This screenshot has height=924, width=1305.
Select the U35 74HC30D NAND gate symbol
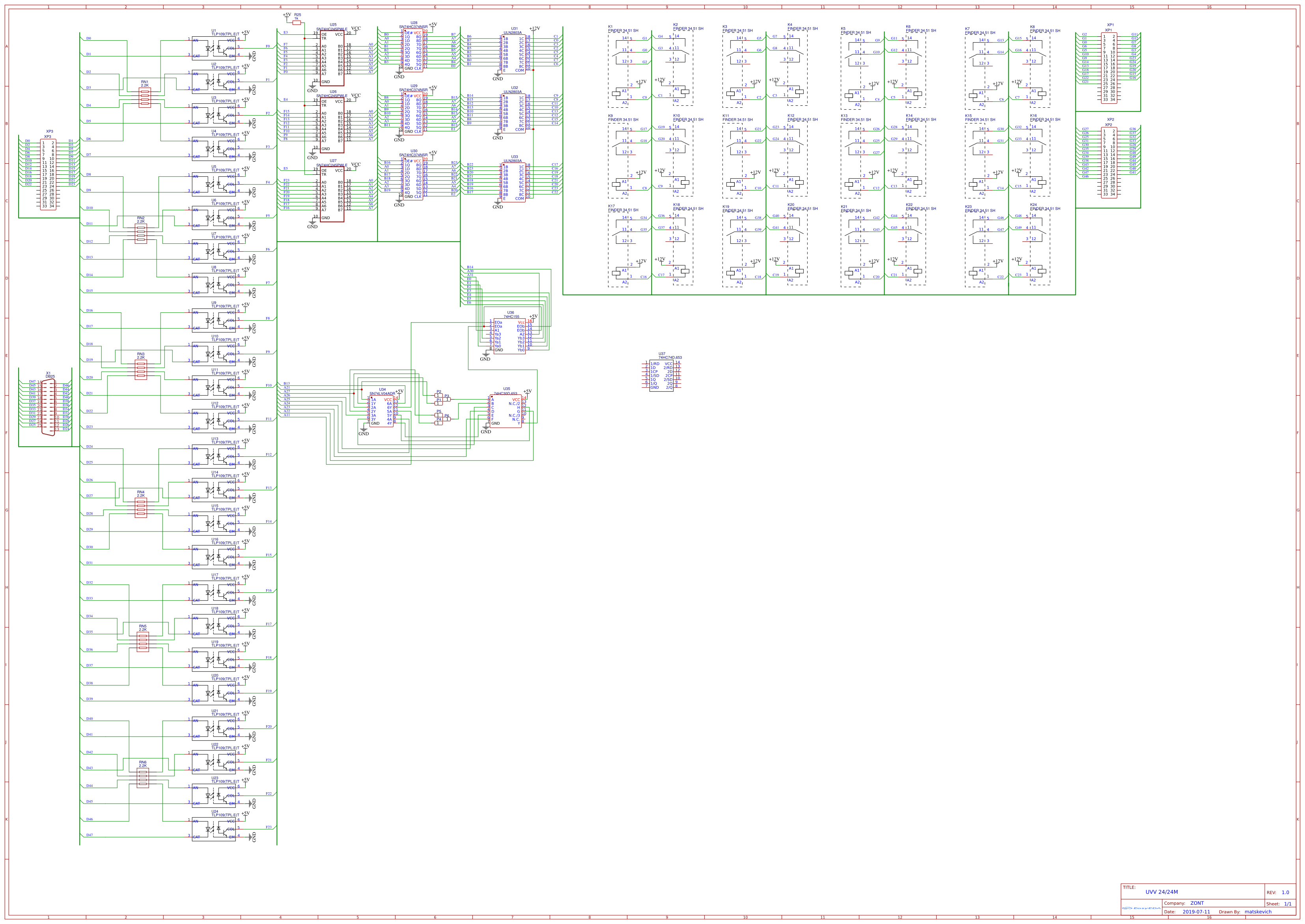tap(505, 411)
